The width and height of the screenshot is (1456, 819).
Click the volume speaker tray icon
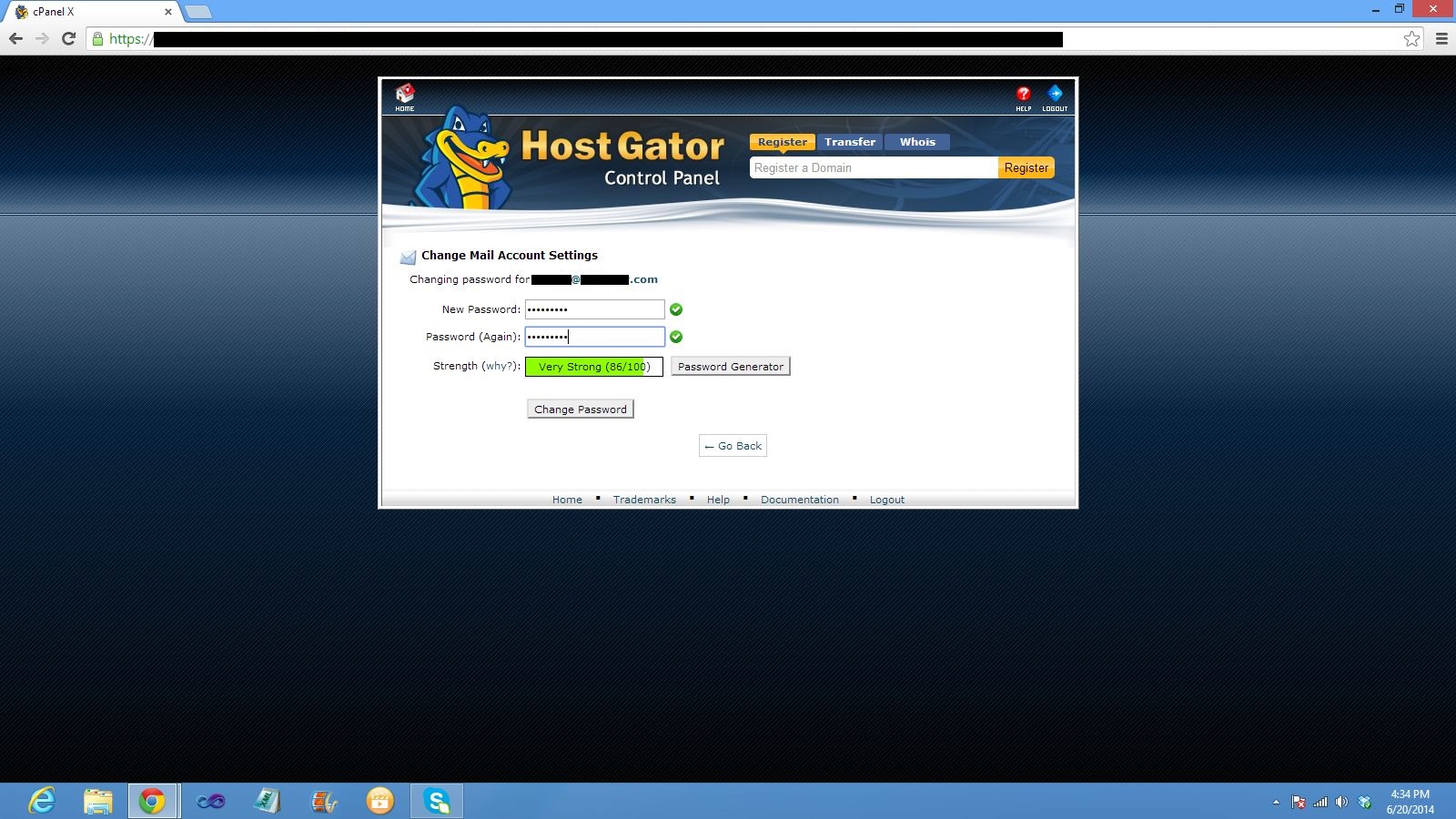tap(1341, 802)
